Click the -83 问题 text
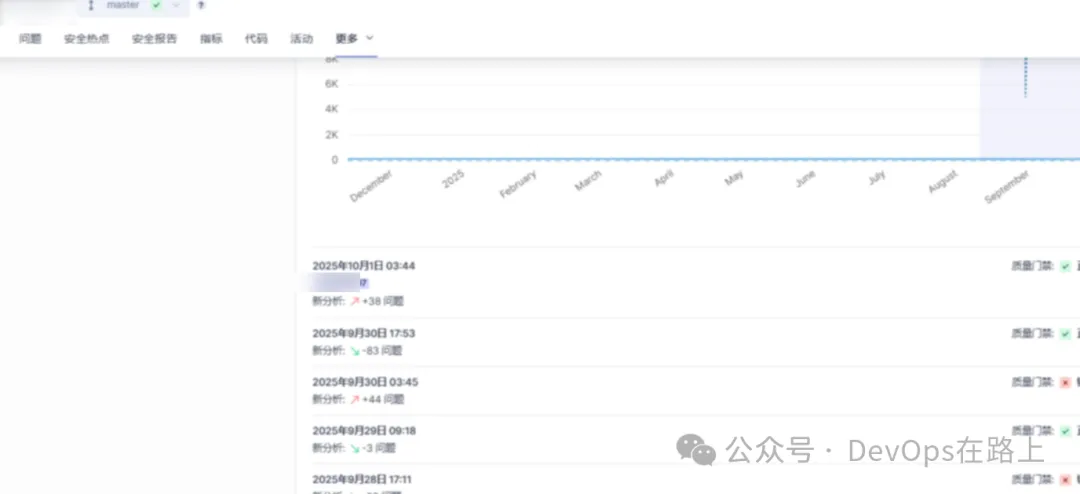 point(383,351)
